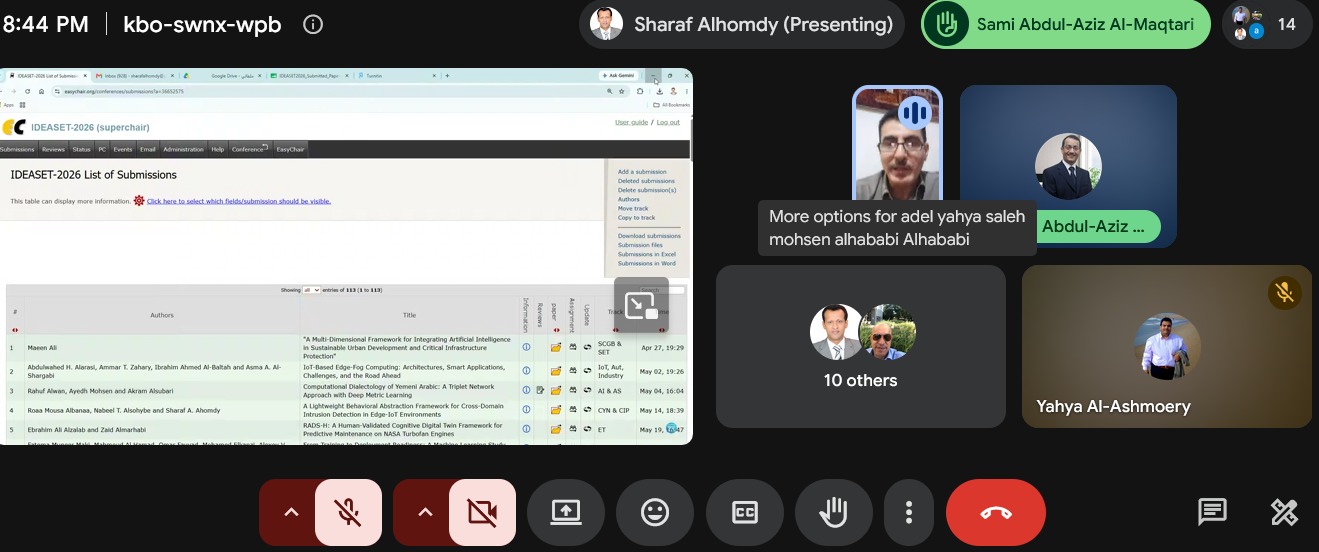Click Move track link
This screenshot has width=1319, height=552.
click(633, 208)
